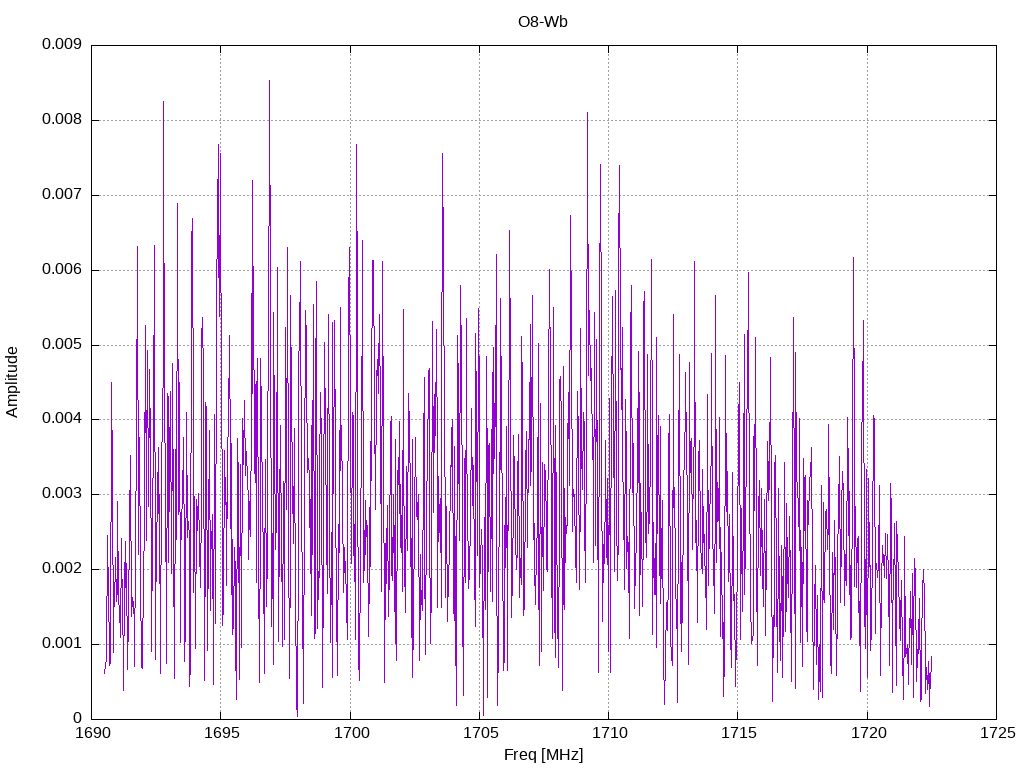
Task: Select the y-axis value 0.001
Action: click(x=62, y=643)
